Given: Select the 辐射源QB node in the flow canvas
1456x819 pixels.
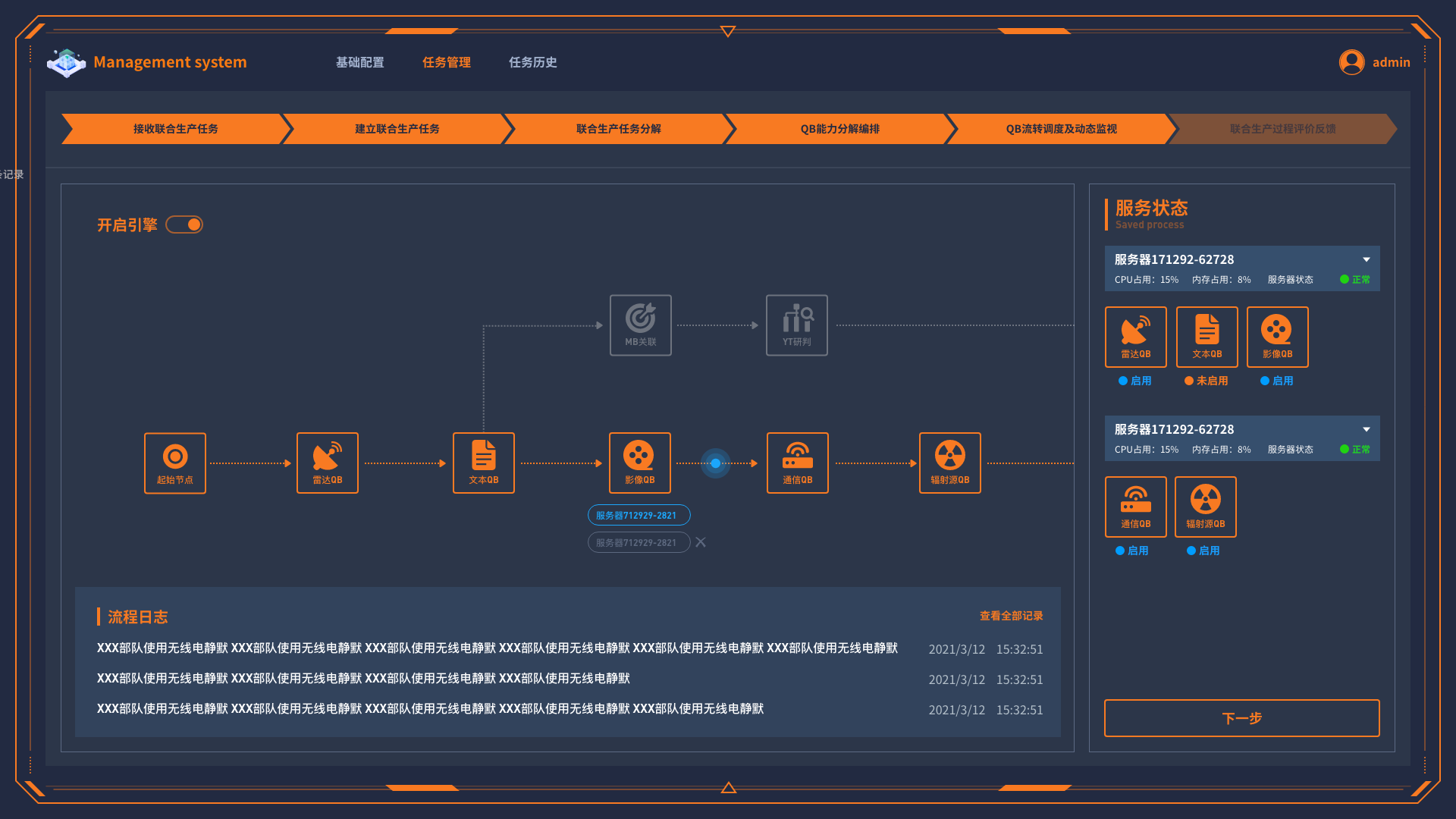Looking at the screenshot, I should (x=950, y=463).
